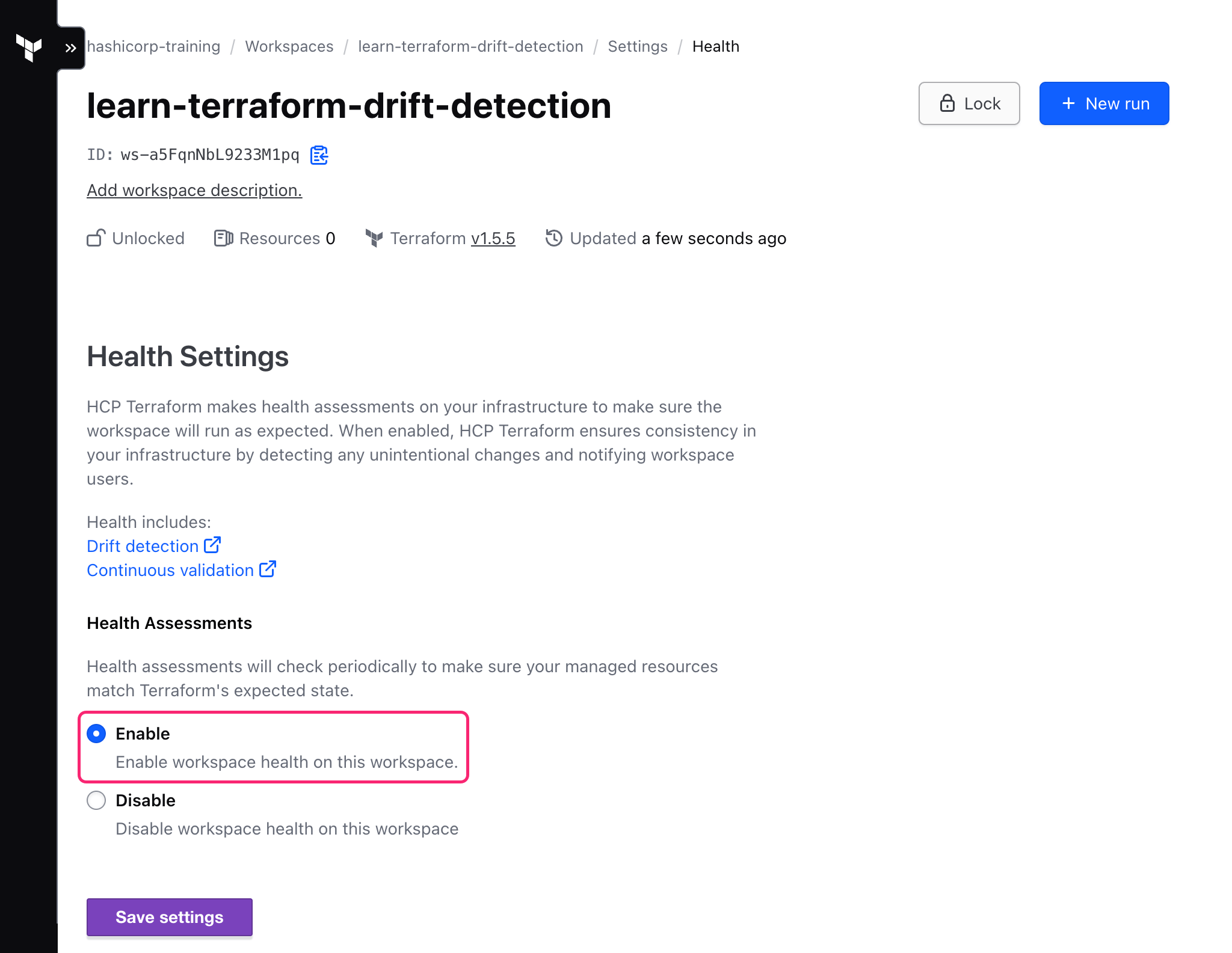Click the Updated history clock icon
This screenshot has height=953, width=1232.
click(553, 238)
